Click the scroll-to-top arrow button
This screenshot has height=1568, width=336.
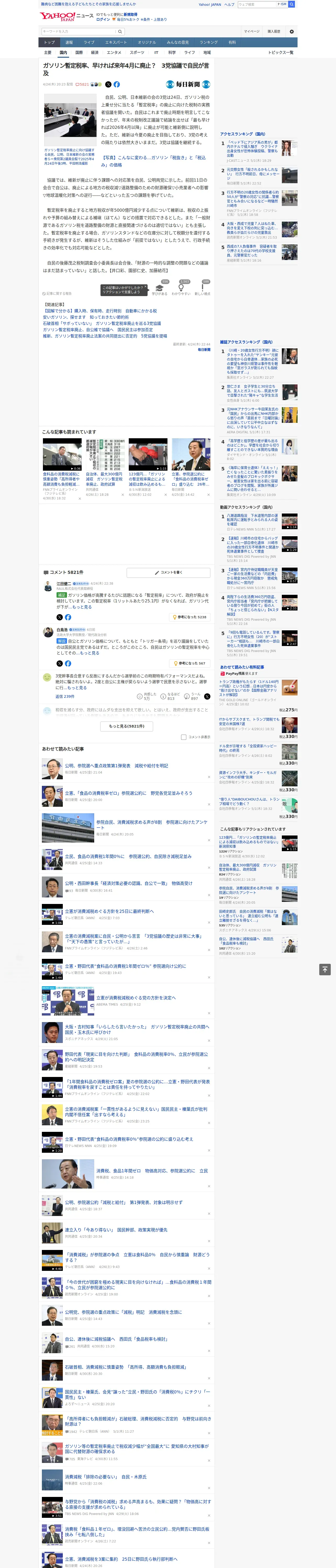pyautogui.click(x=325, y=969)
